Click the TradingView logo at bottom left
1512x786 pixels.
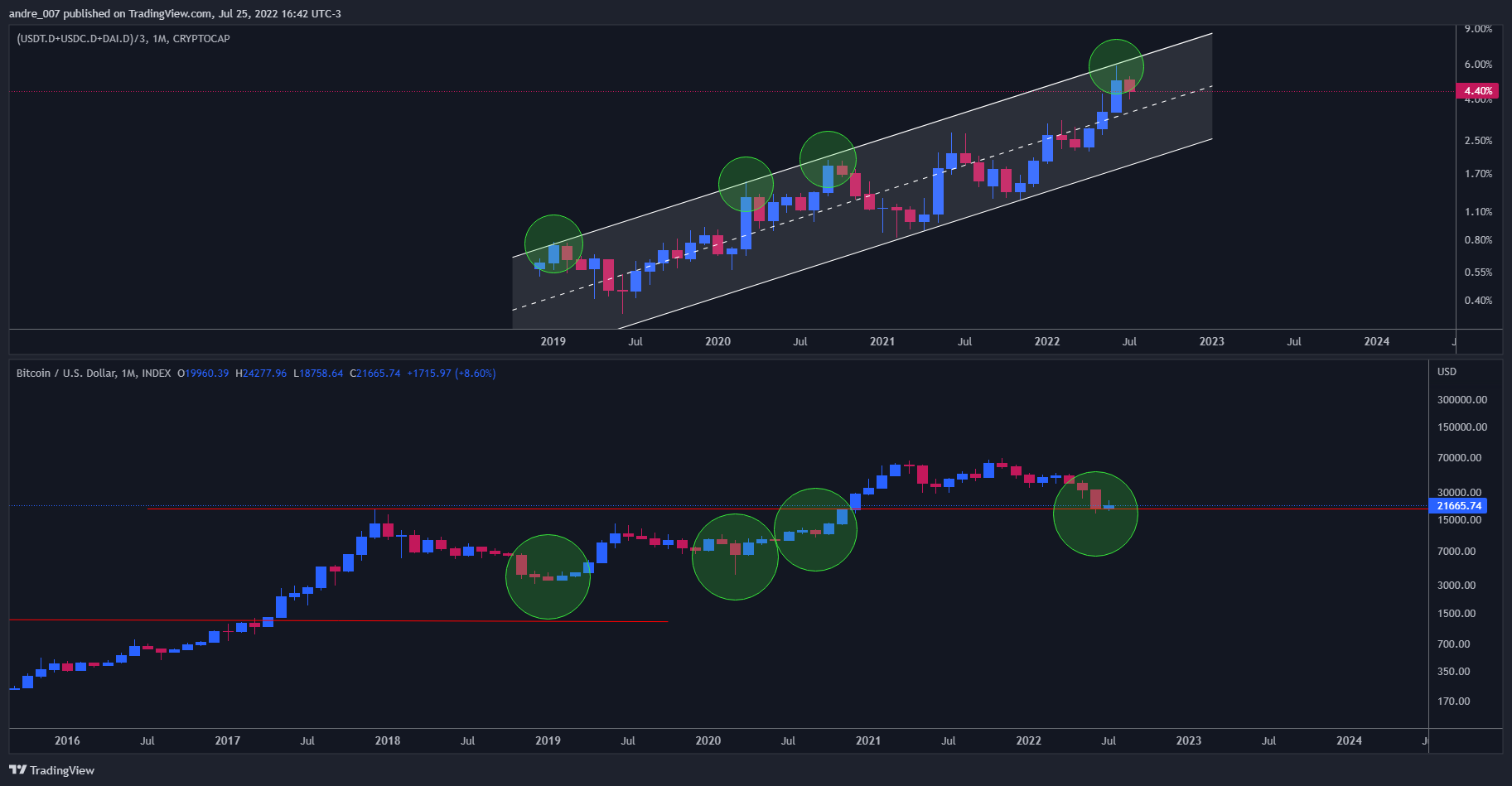[x=51, y=770]
